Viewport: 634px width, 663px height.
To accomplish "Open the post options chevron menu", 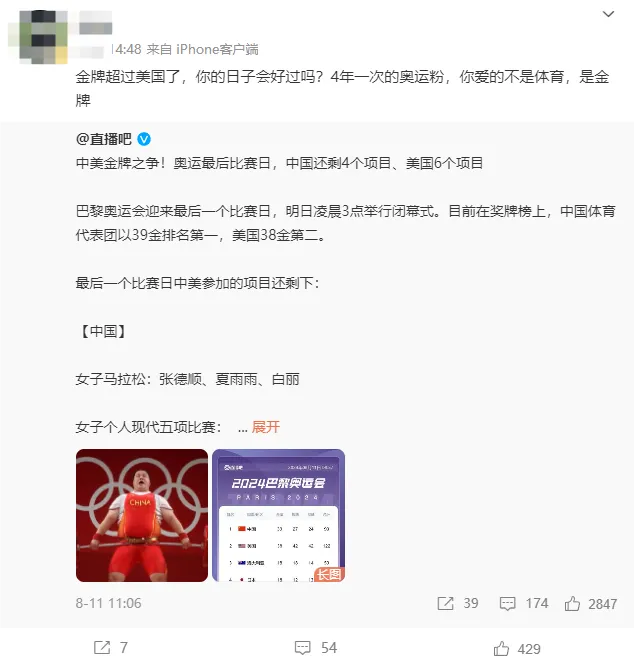I will point(608,14).
